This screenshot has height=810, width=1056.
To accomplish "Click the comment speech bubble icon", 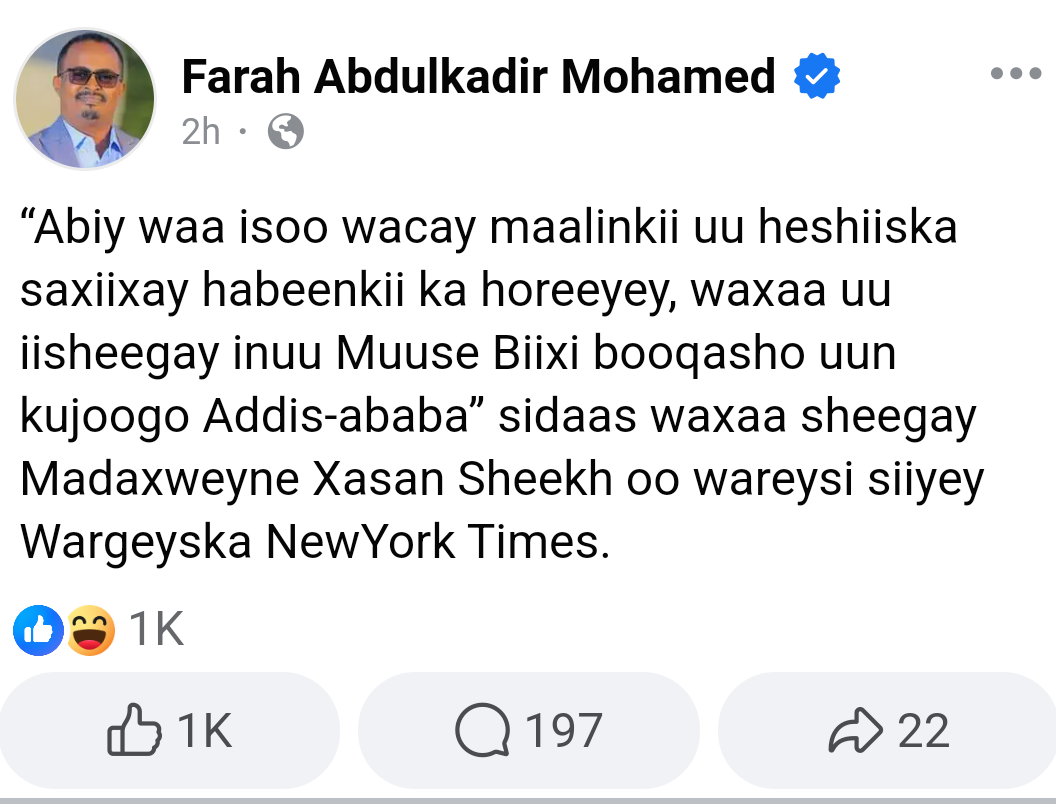I will [482, 731].
